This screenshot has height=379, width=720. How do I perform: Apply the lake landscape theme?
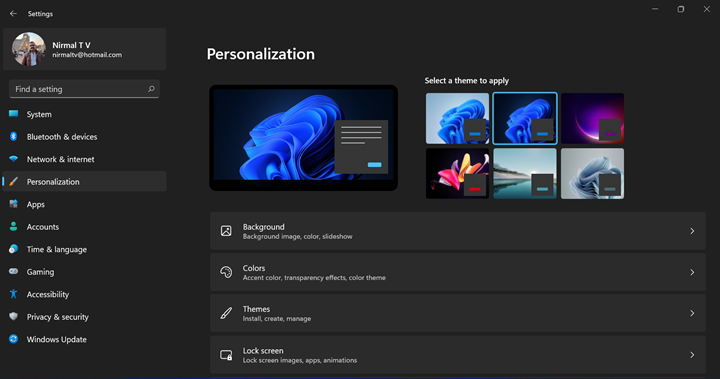pos(525,173)
